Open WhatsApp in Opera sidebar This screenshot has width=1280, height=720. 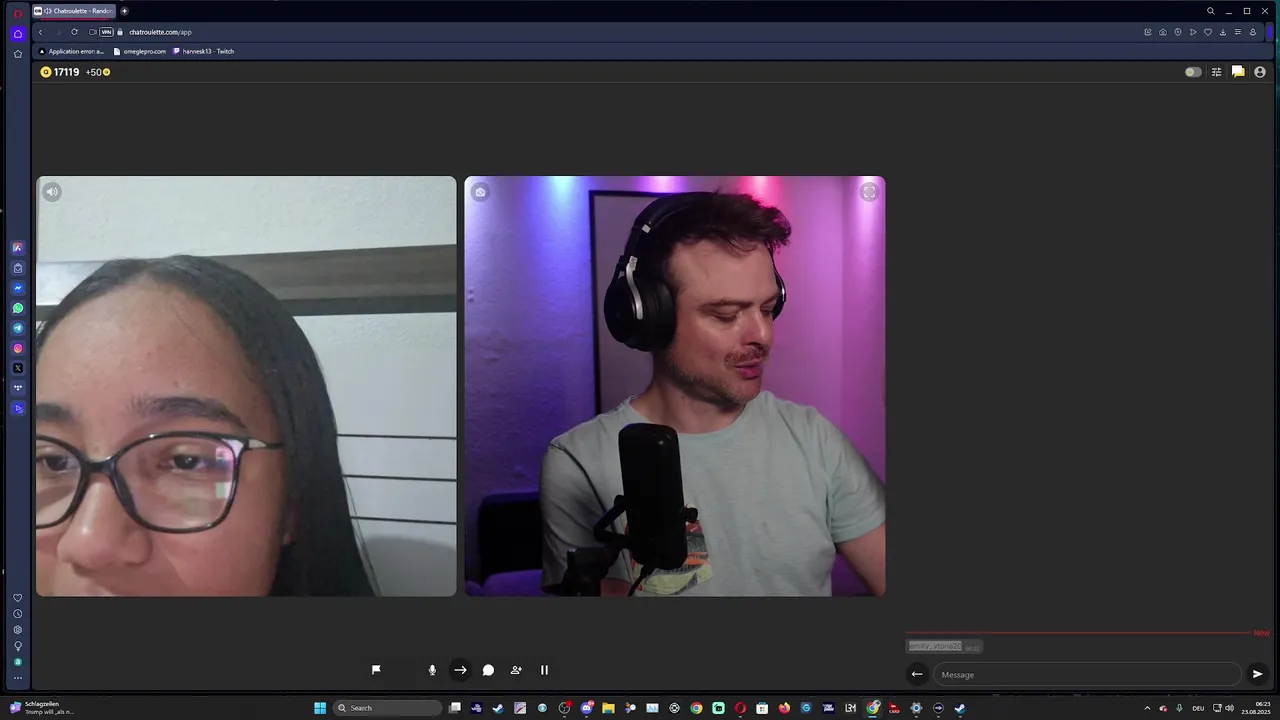pyautogui.click(x=18, y=308)
